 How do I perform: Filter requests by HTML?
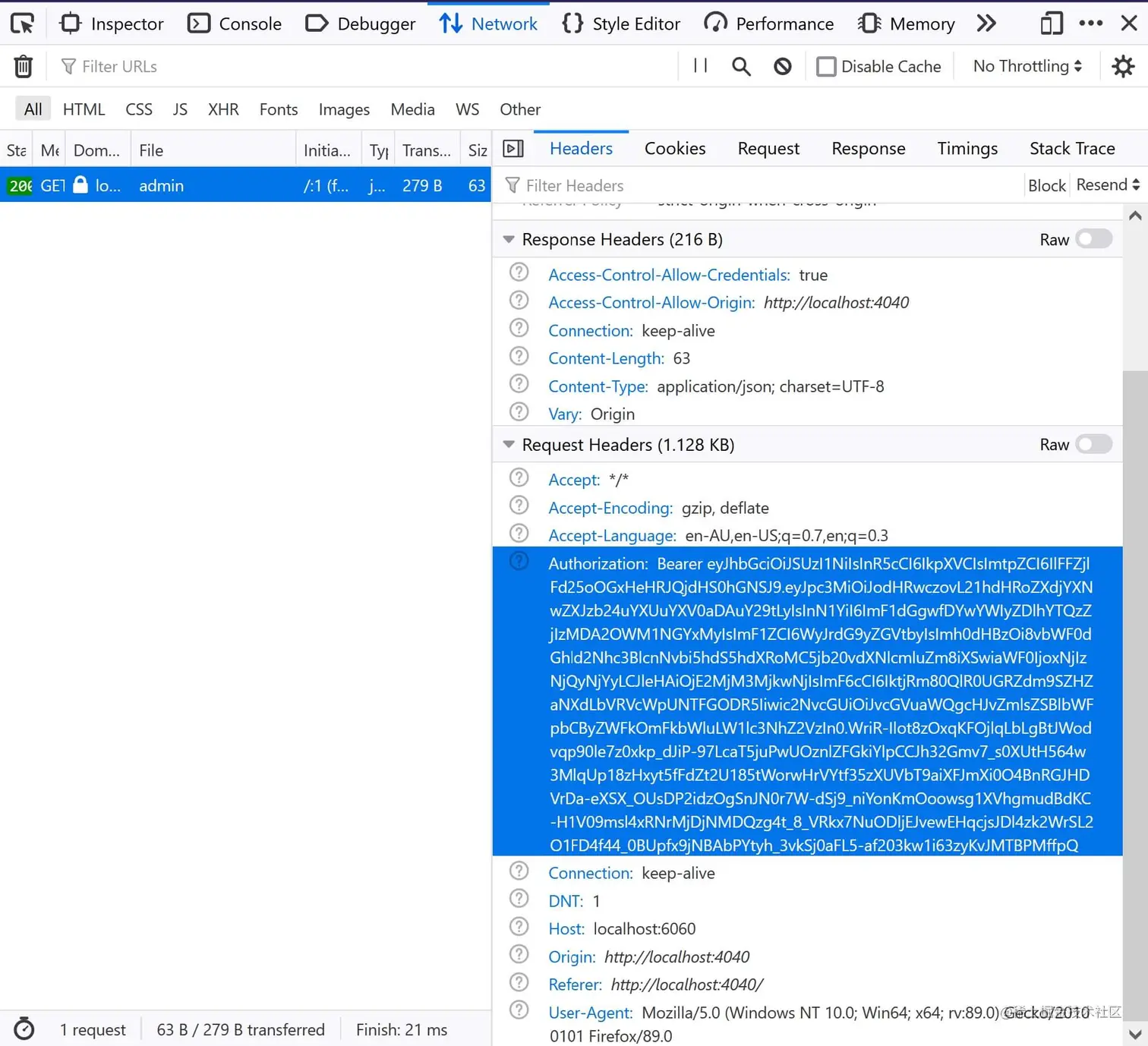click(84, 109)
